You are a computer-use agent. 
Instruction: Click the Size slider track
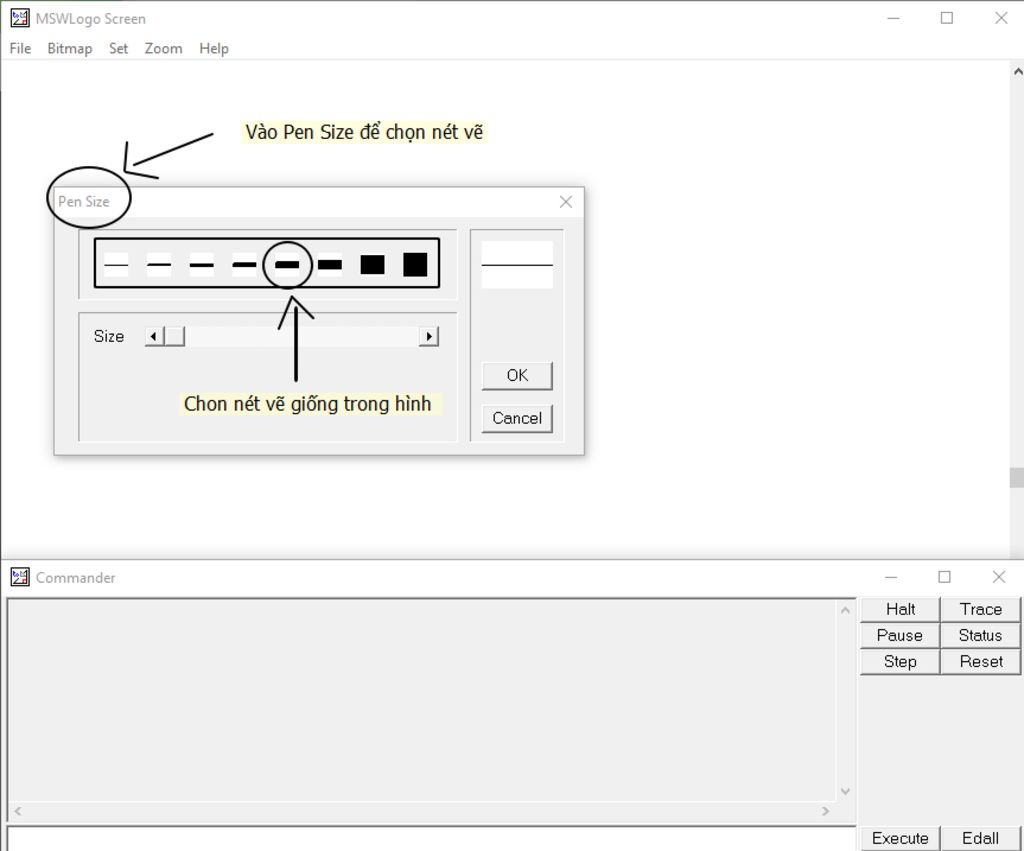coord(302,336)
